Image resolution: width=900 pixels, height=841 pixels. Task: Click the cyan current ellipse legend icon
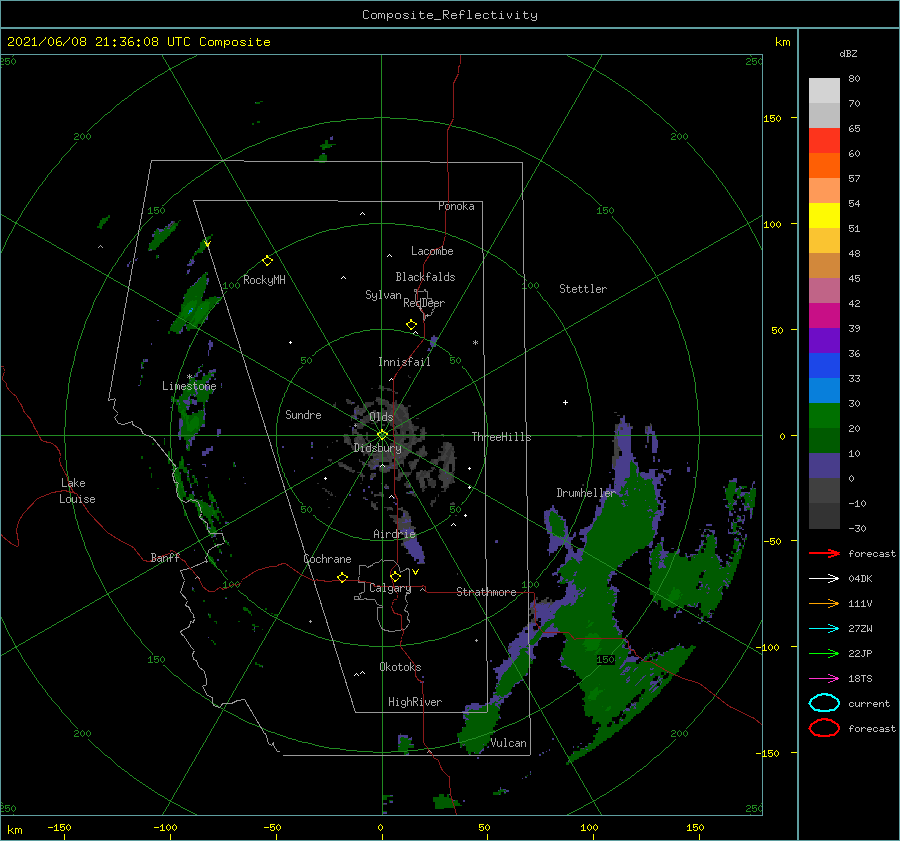[824, 703]
